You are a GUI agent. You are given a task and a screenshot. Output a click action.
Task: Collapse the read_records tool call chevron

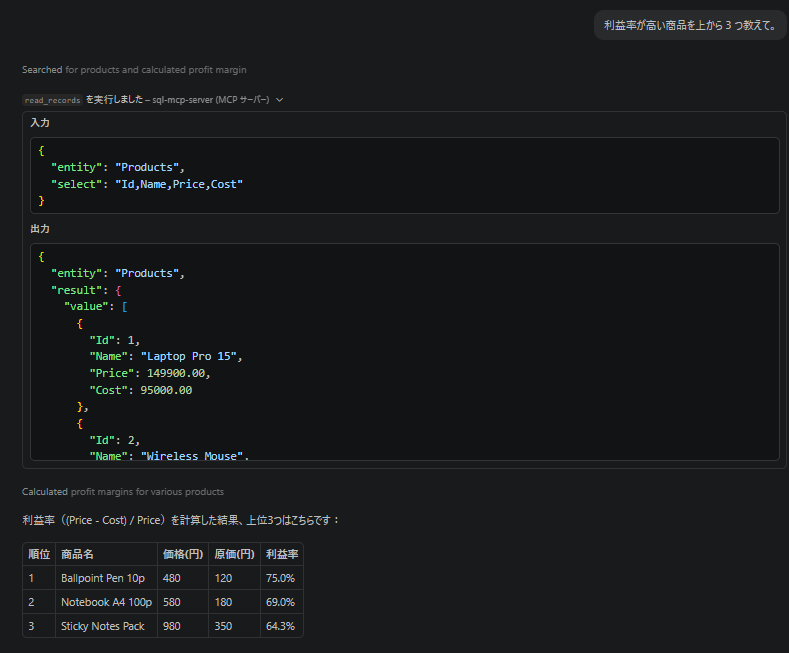point(280,100)
